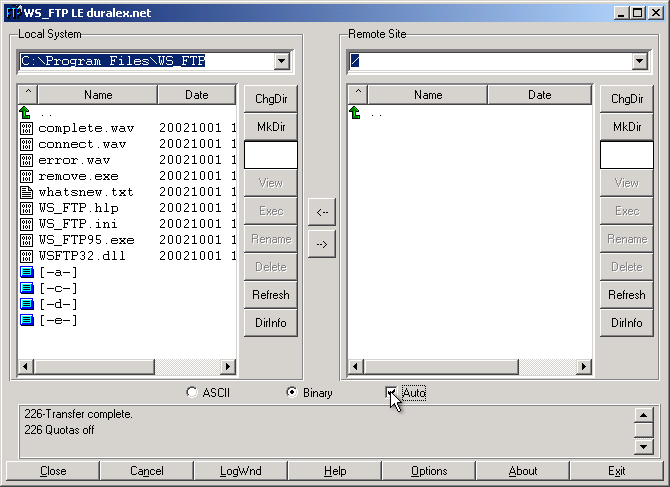Select the complete.wav file icon

pyautogui.click(x=26, y=128)
